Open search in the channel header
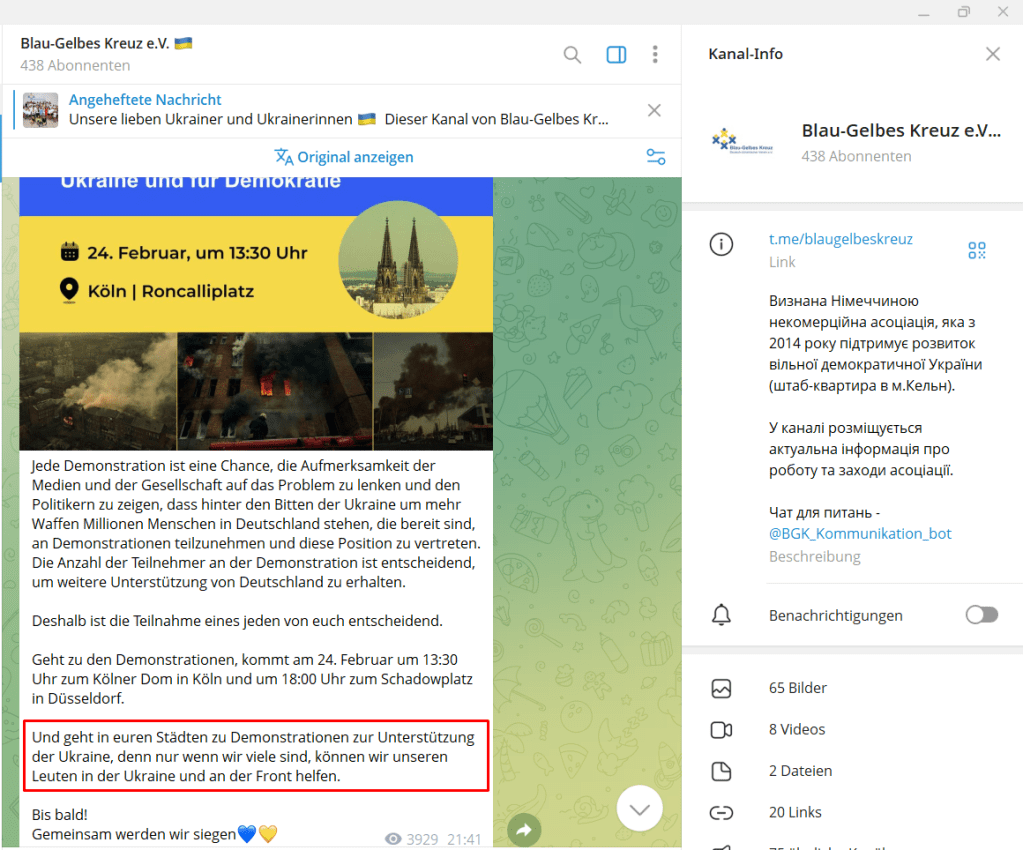Viewport: 1023px width, 850px height. [572, 55]
